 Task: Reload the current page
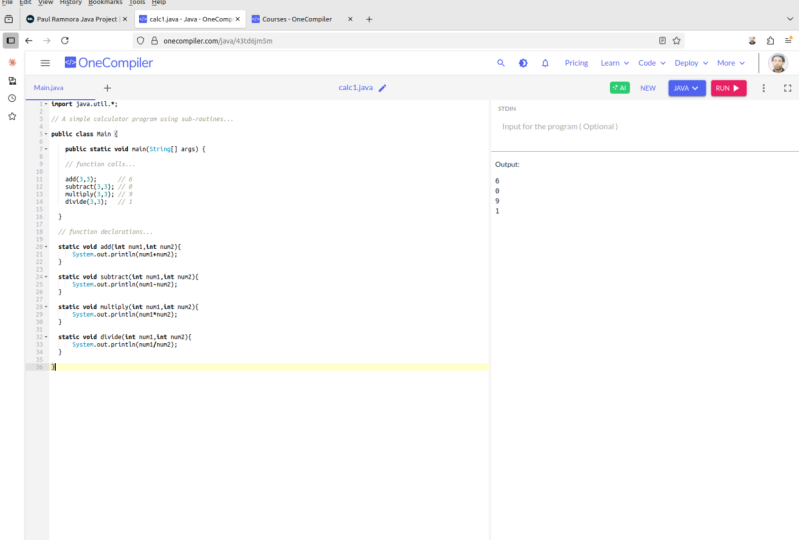pos(65,41)
